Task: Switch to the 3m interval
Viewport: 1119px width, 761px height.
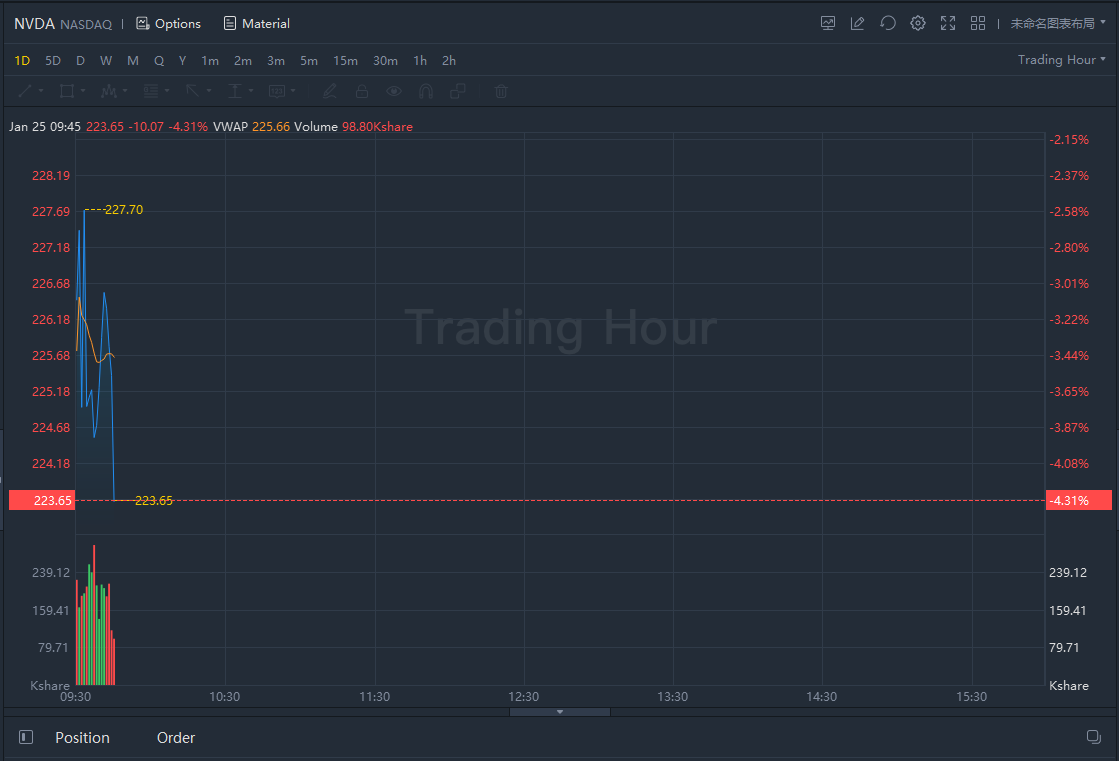Action: [x=276, y=61]
